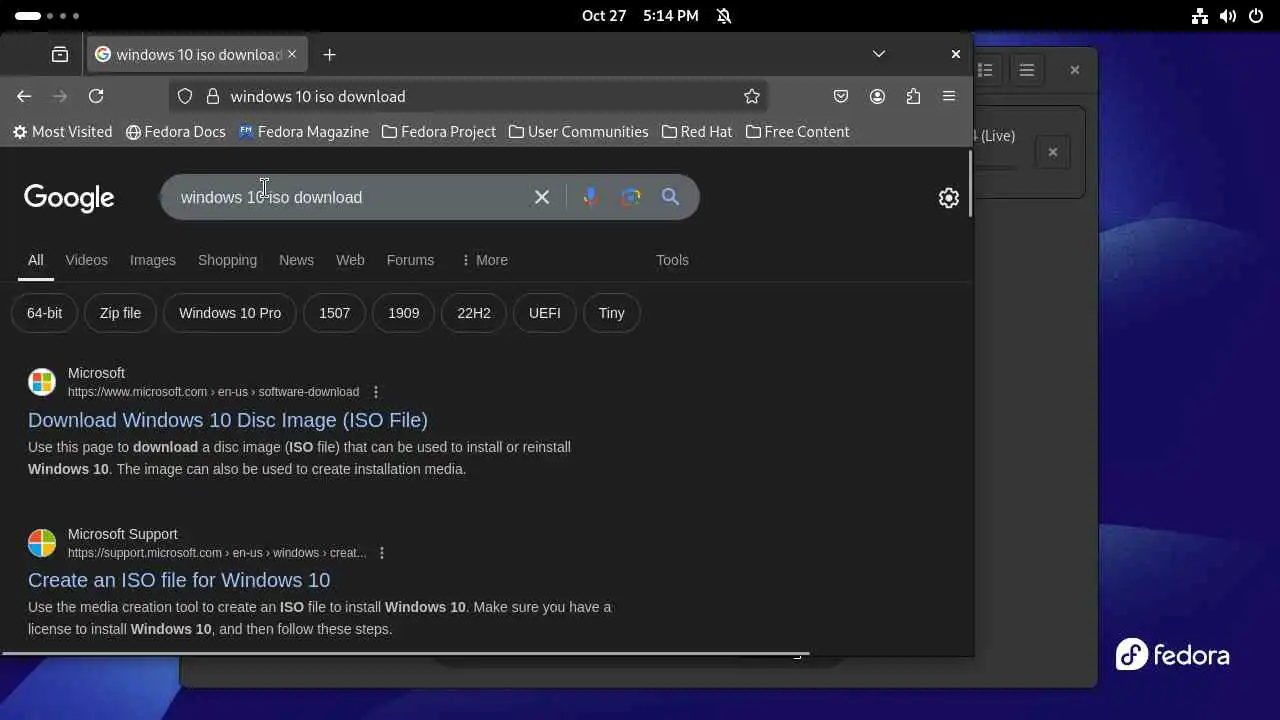Filter by 64-bit chip

[x=44, y=313]
